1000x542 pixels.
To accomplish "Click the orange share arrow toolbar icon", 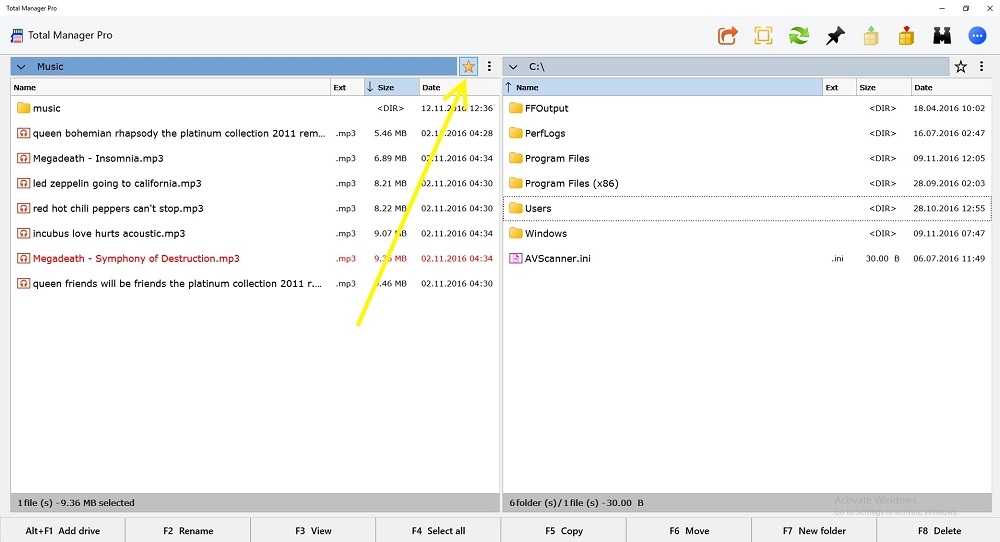I will point(727,36).
